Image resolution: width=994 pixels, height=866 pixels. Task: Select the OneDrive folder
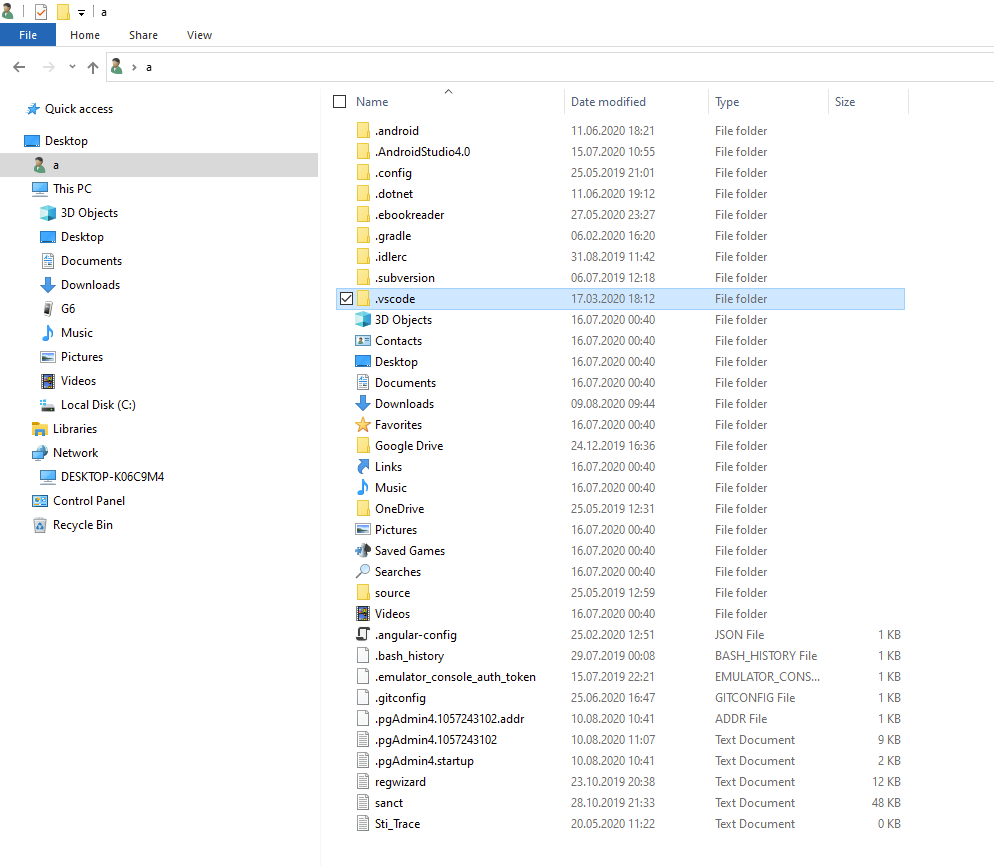coord(399,508)
